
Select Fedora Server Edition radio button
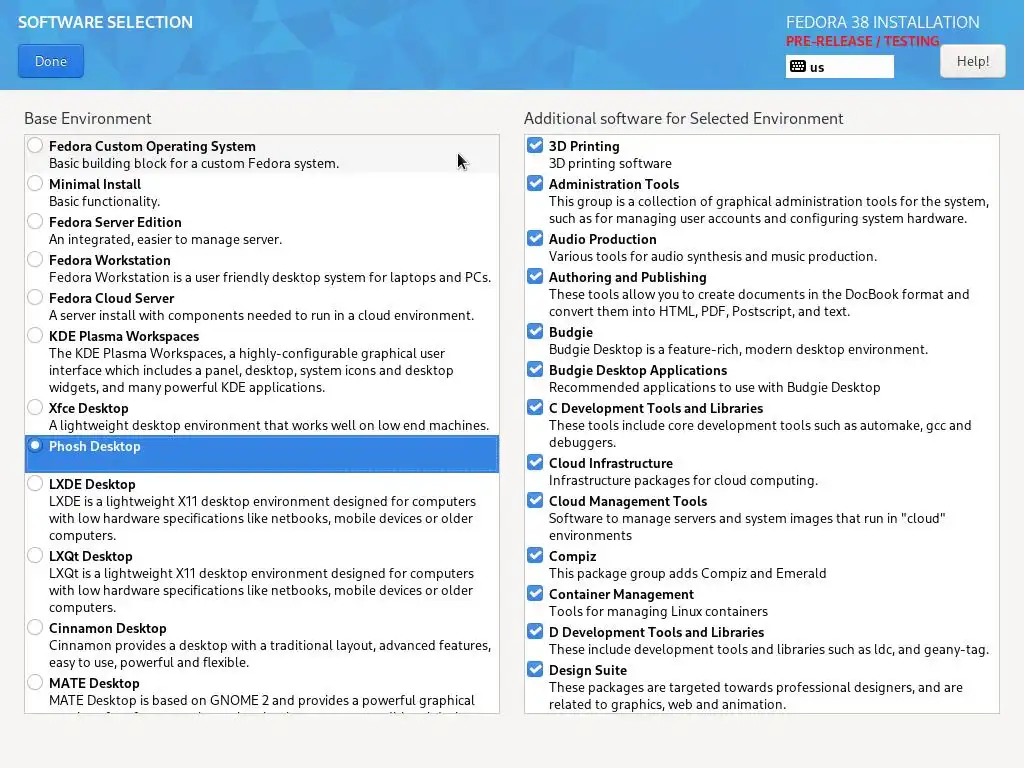(x=35, y=221)
